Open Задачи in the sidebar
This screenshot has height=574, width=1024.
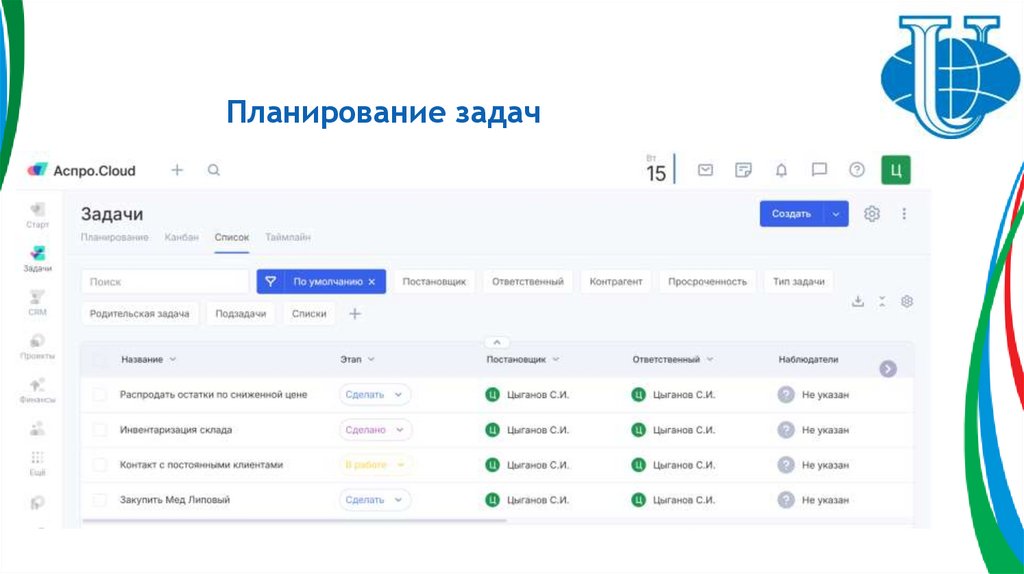pyautogui.click(x=37, y=259)
